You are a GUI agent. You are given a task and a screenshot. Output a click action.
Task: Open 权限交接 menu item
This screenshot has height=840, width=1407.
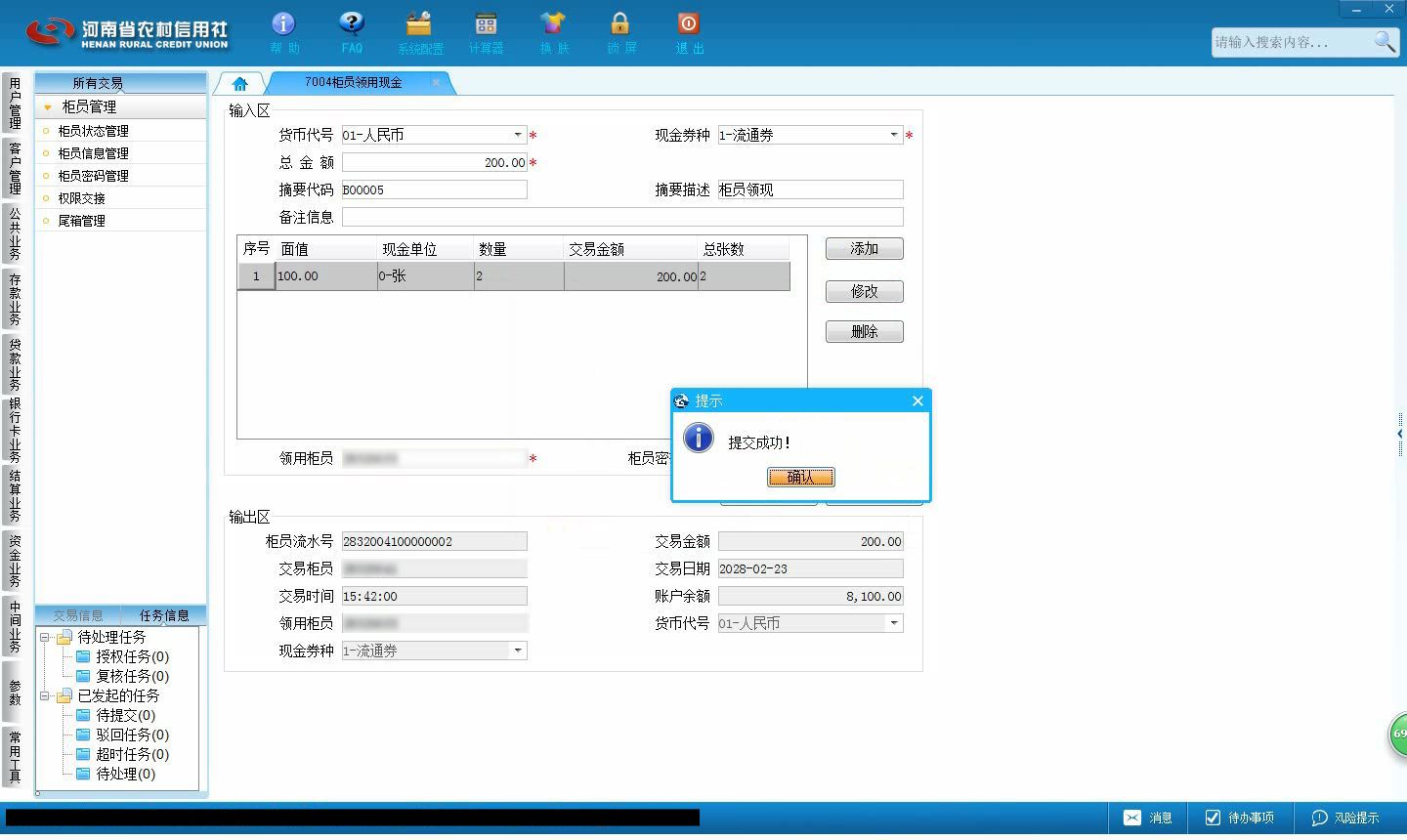coord(81,198)
